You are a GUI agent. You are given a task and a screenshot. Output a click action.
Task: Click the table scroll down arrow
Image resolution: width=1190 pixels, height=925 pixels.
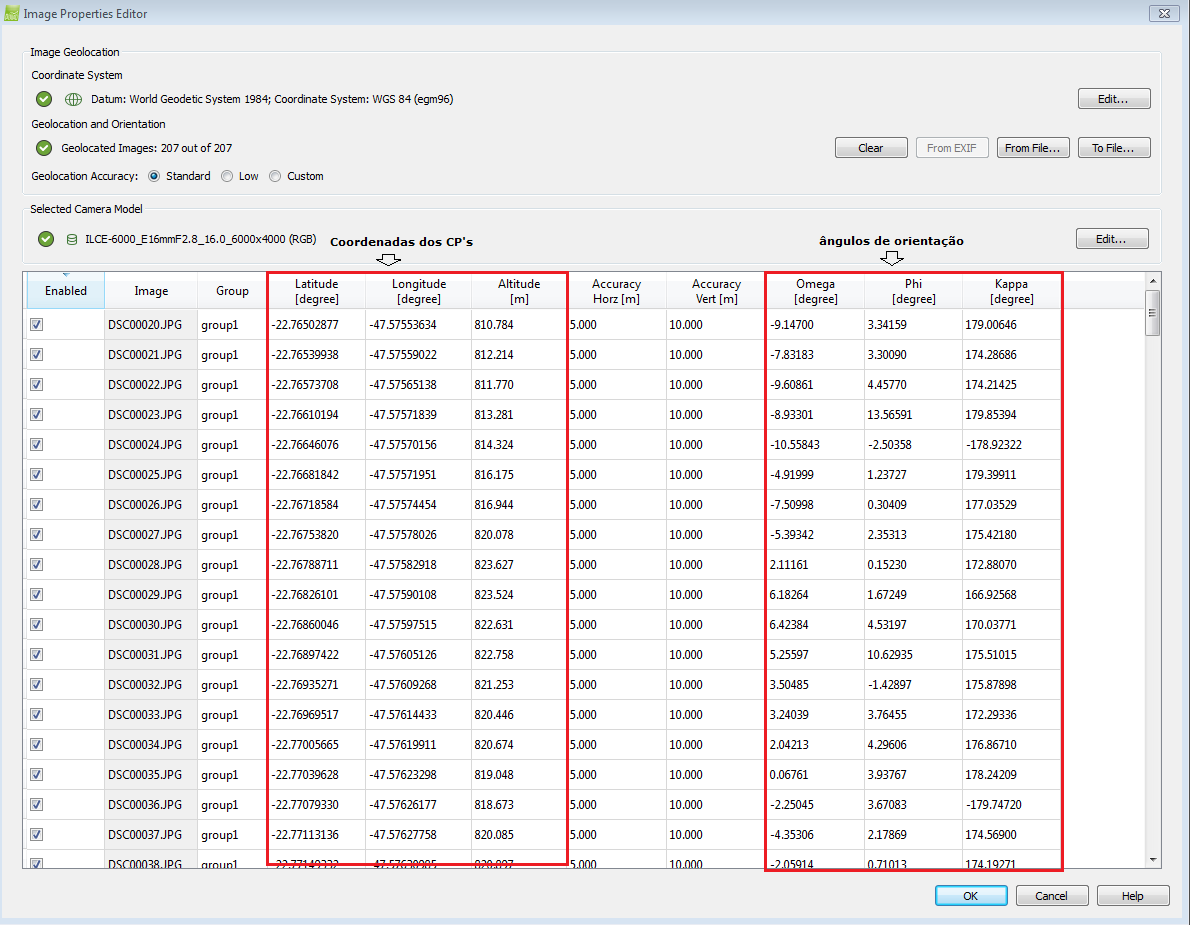tap(1153, 860)
